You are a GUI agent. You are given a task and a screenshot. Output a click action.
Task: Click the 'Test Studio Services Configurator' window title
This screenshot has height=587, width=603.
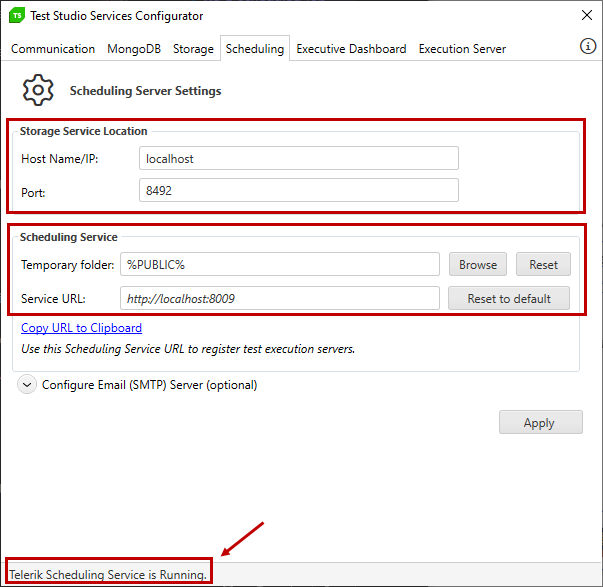(x=117, y=16)
